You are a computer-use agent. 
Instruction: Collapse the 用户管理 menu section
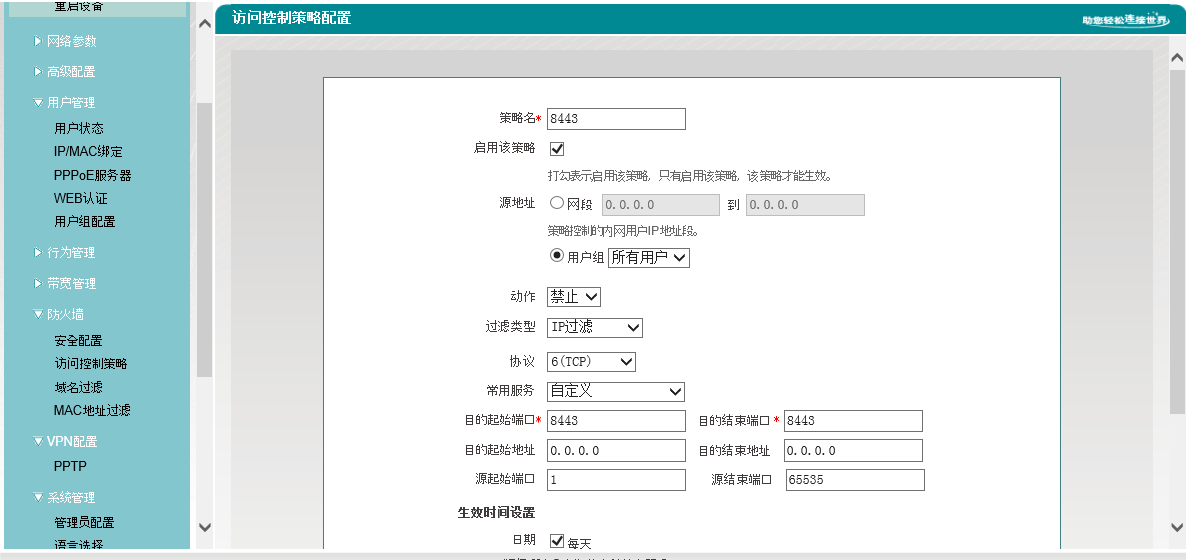click(x=65, y=103)
